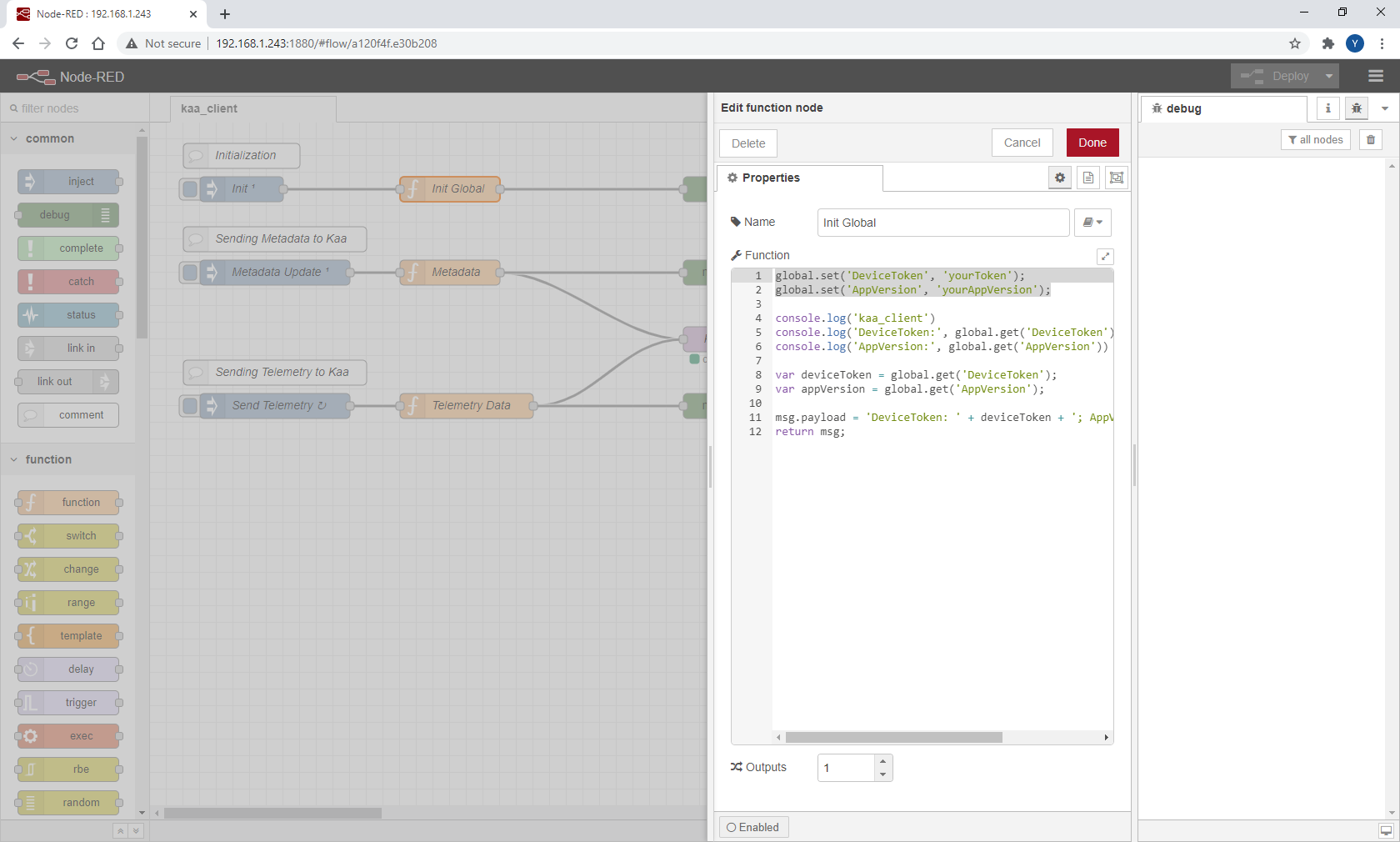Bookmark this page with star icon
The height and width of the screenshot is (842, 1400).
pos(1295,43)
